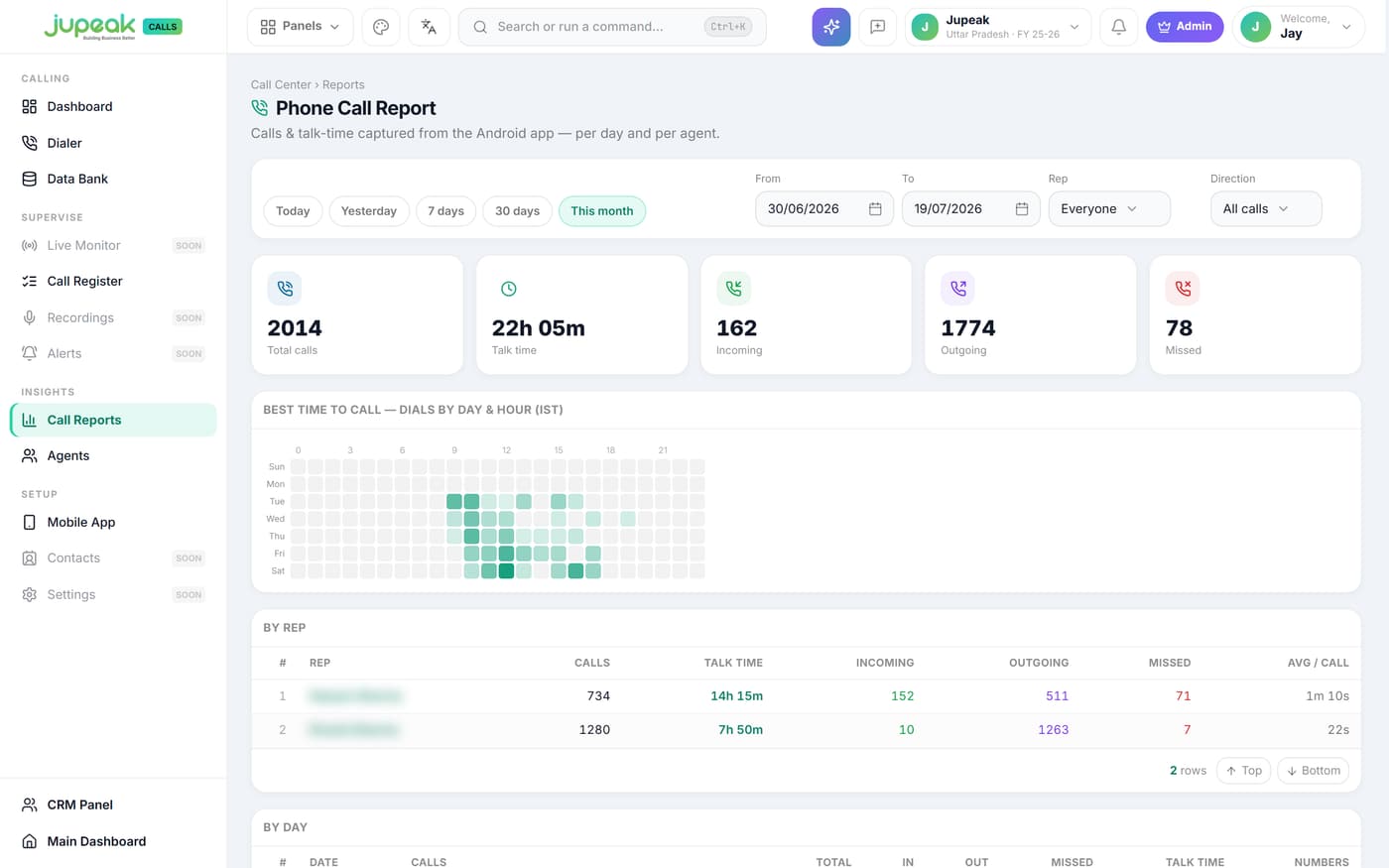The image size is (1389, 868).
Task: Click the 1774 Outgoing figure
Action: [x=968, y=328]
